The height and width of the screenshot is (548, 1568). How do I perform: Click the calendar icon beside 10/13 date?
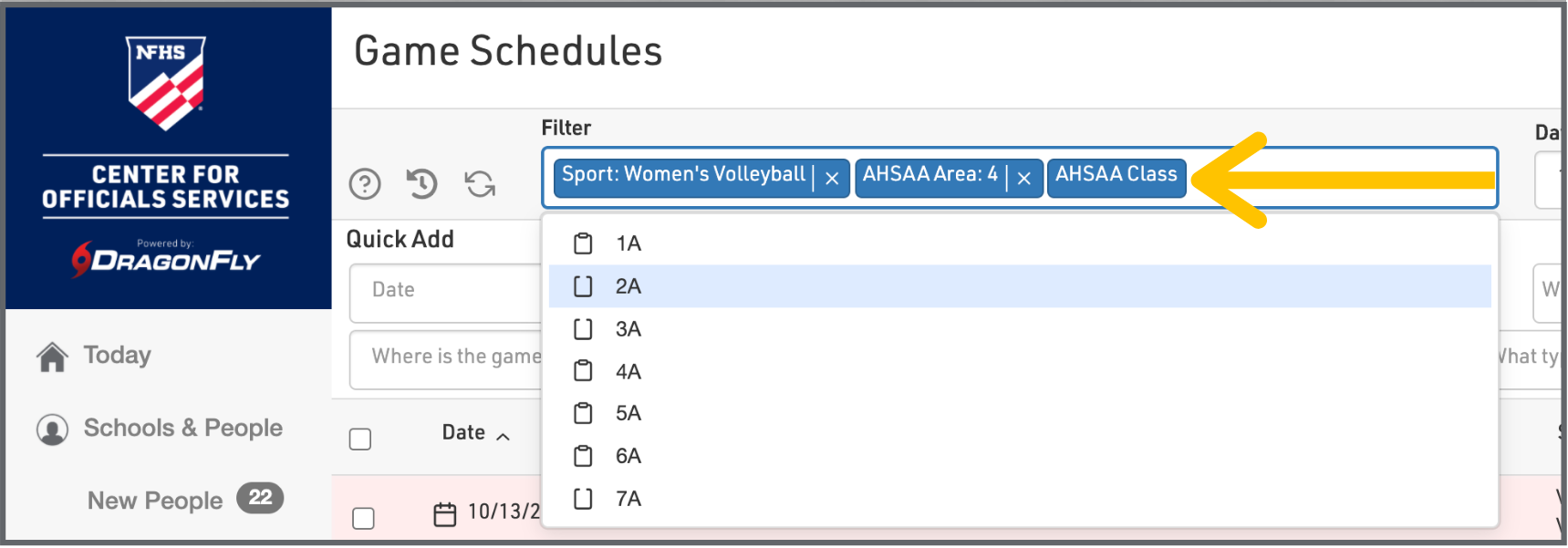[445, 514]
